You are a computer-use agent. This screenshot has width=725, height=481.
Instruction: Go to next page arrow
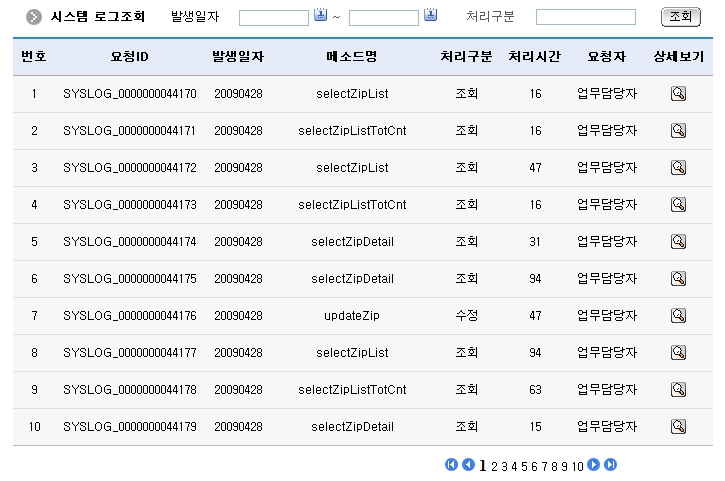[594, 465]
